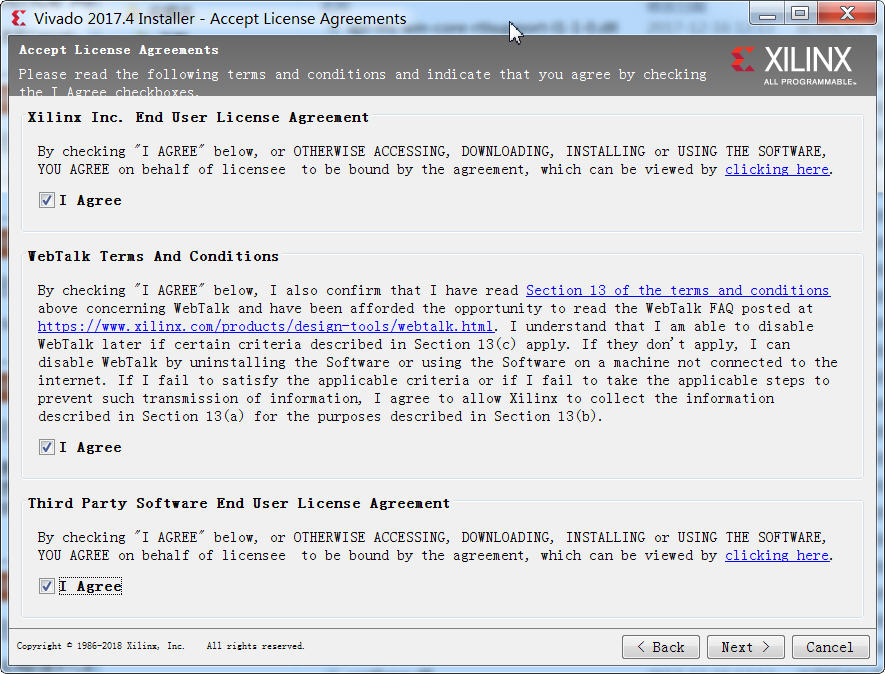Cancel the Vivado installation
Viewport: 885px width, 674px height.
tap(830, 647)
